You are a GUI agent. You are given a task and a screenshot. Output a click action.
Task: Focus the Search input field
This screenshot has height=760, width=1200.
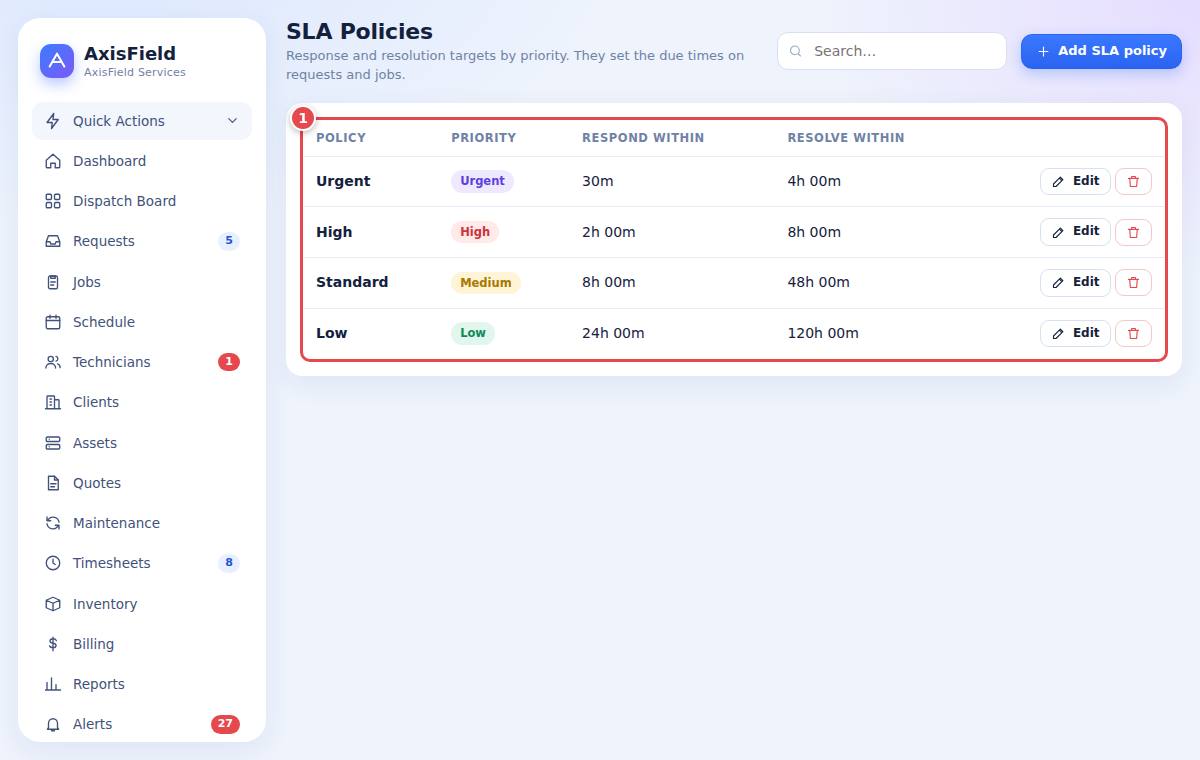pos(892,51)
